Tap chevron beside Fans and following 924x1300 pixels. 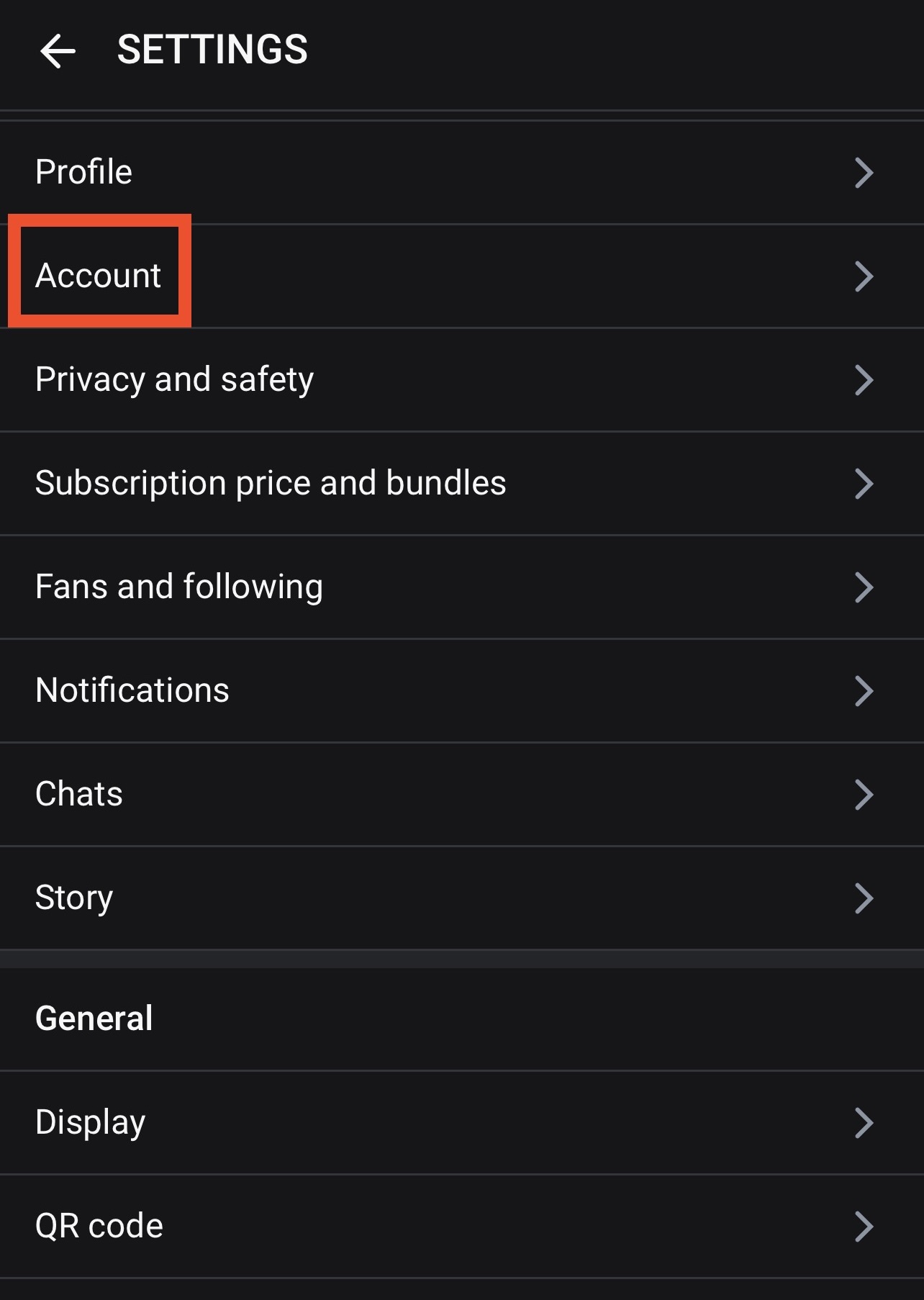864,587
